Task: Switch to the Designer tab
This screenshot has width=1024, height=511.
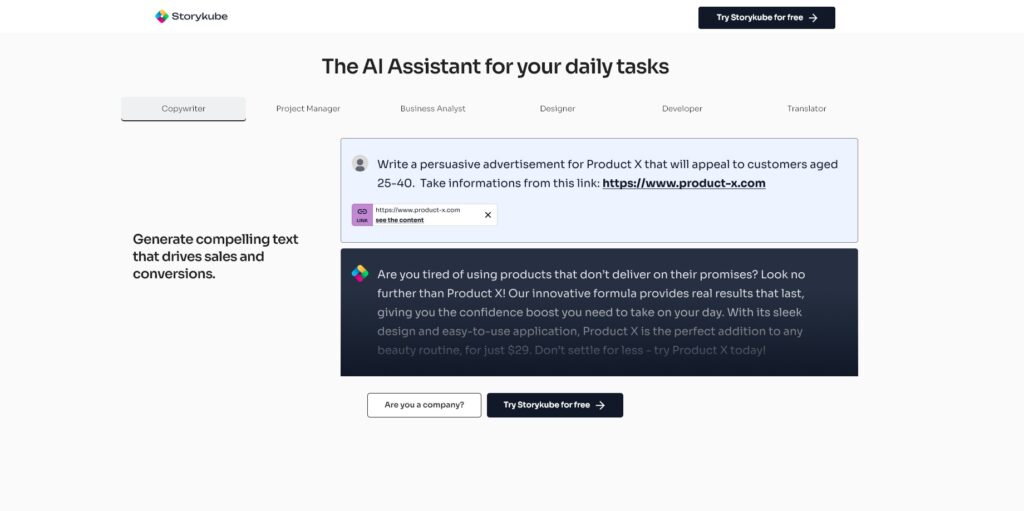Action: coord(558,108)
